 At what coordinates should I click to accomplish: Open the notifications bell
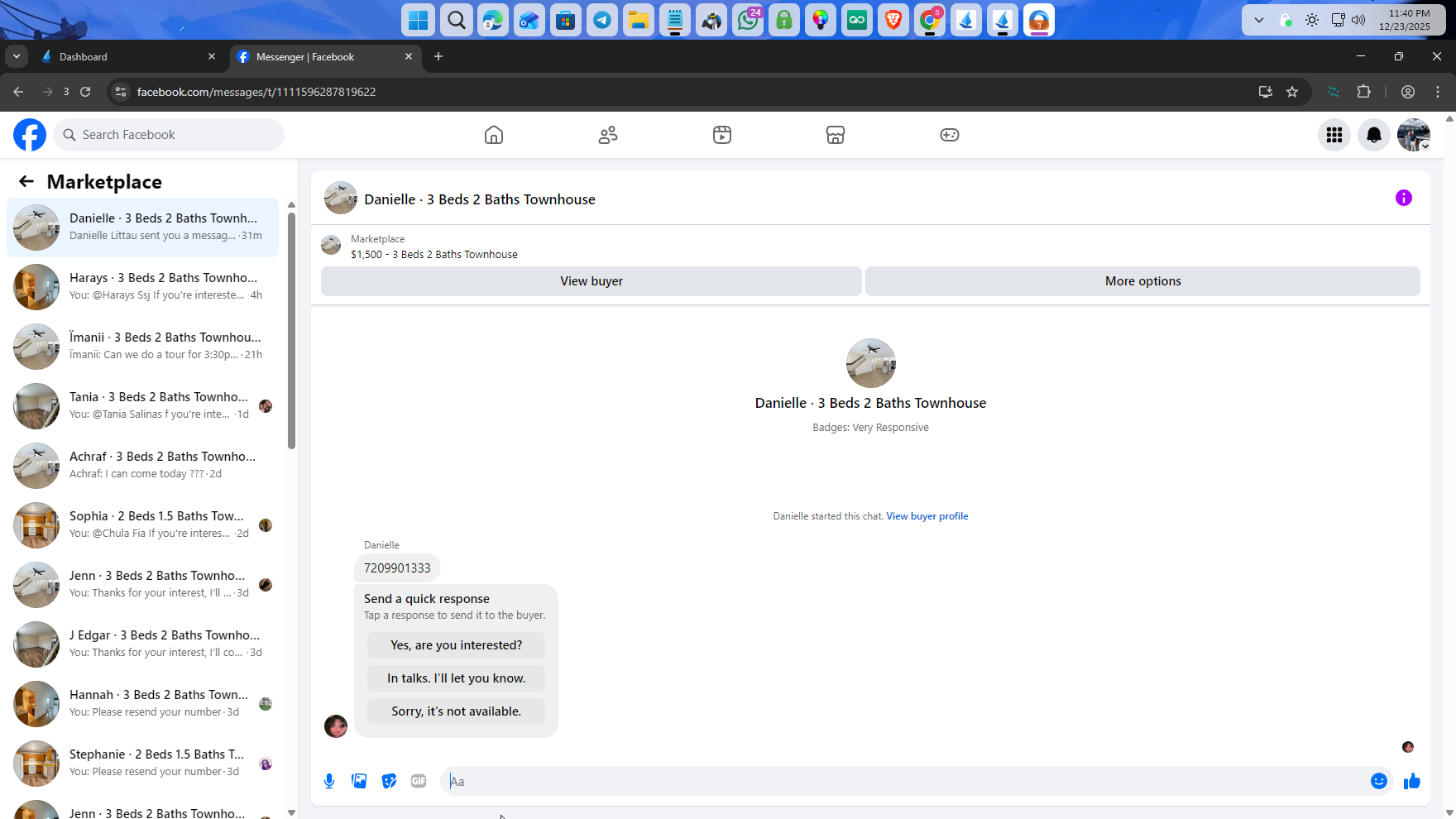tap(1374, 135)
